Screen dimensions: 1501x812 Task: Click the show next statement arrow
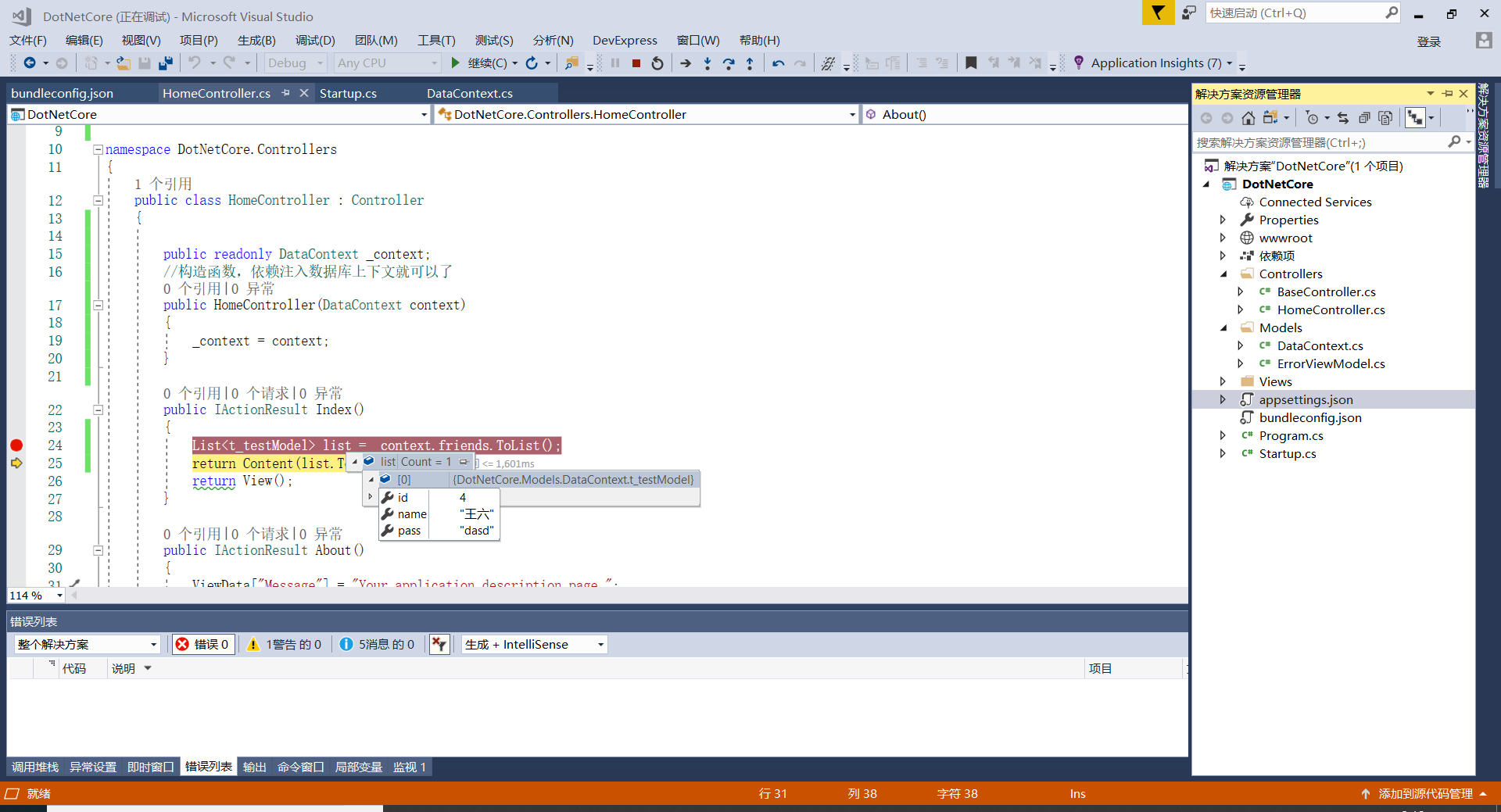pyautogui.click(x=686, y=63)
